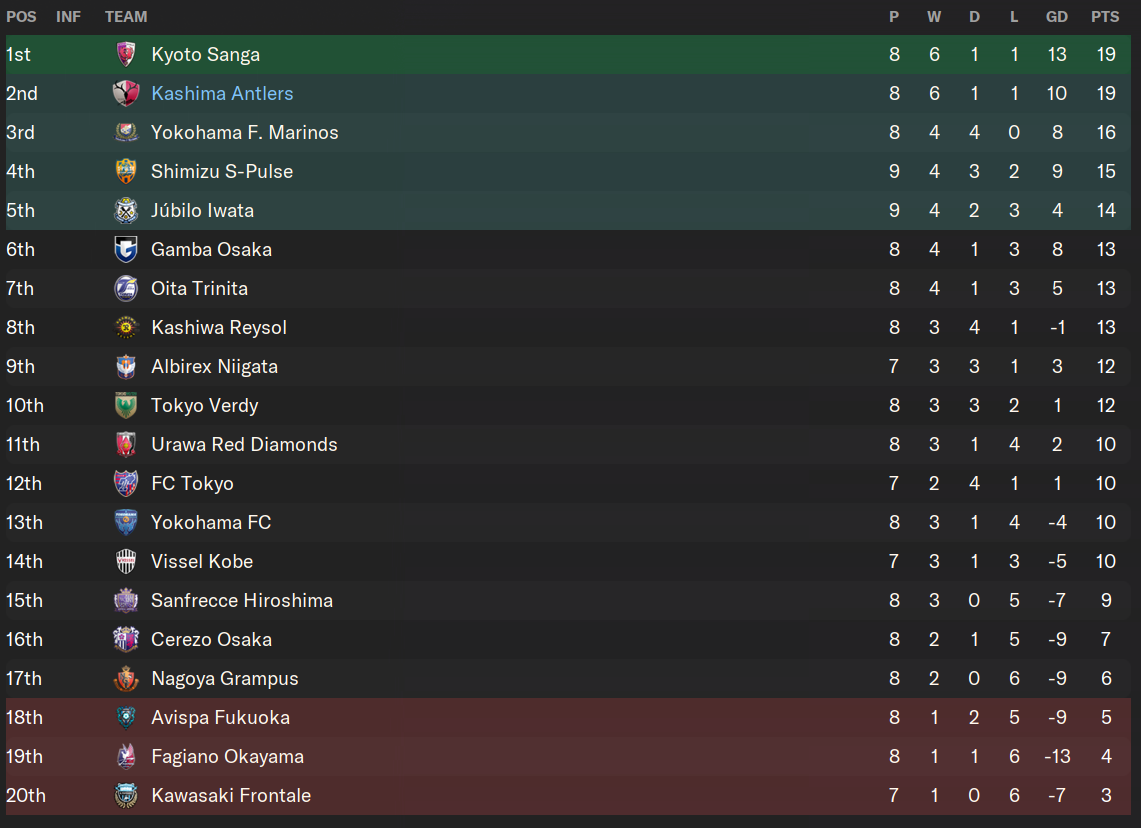Click the TEAM column header

tap(126, 17)
